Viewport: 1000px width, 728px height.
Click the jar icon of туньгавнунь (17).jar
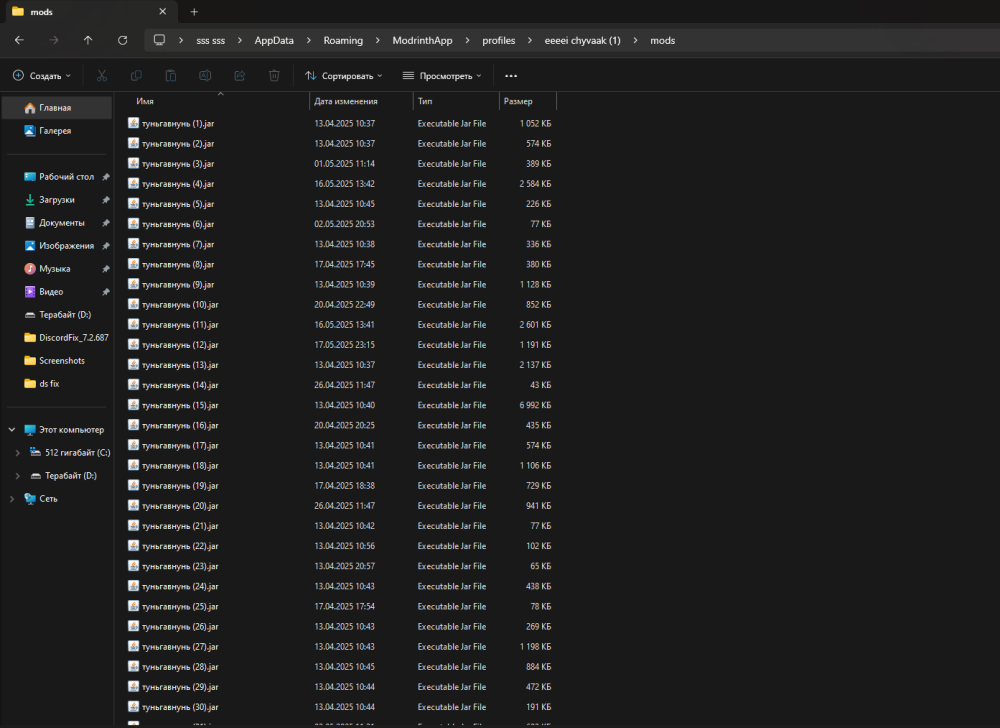[x=133, y=445]
